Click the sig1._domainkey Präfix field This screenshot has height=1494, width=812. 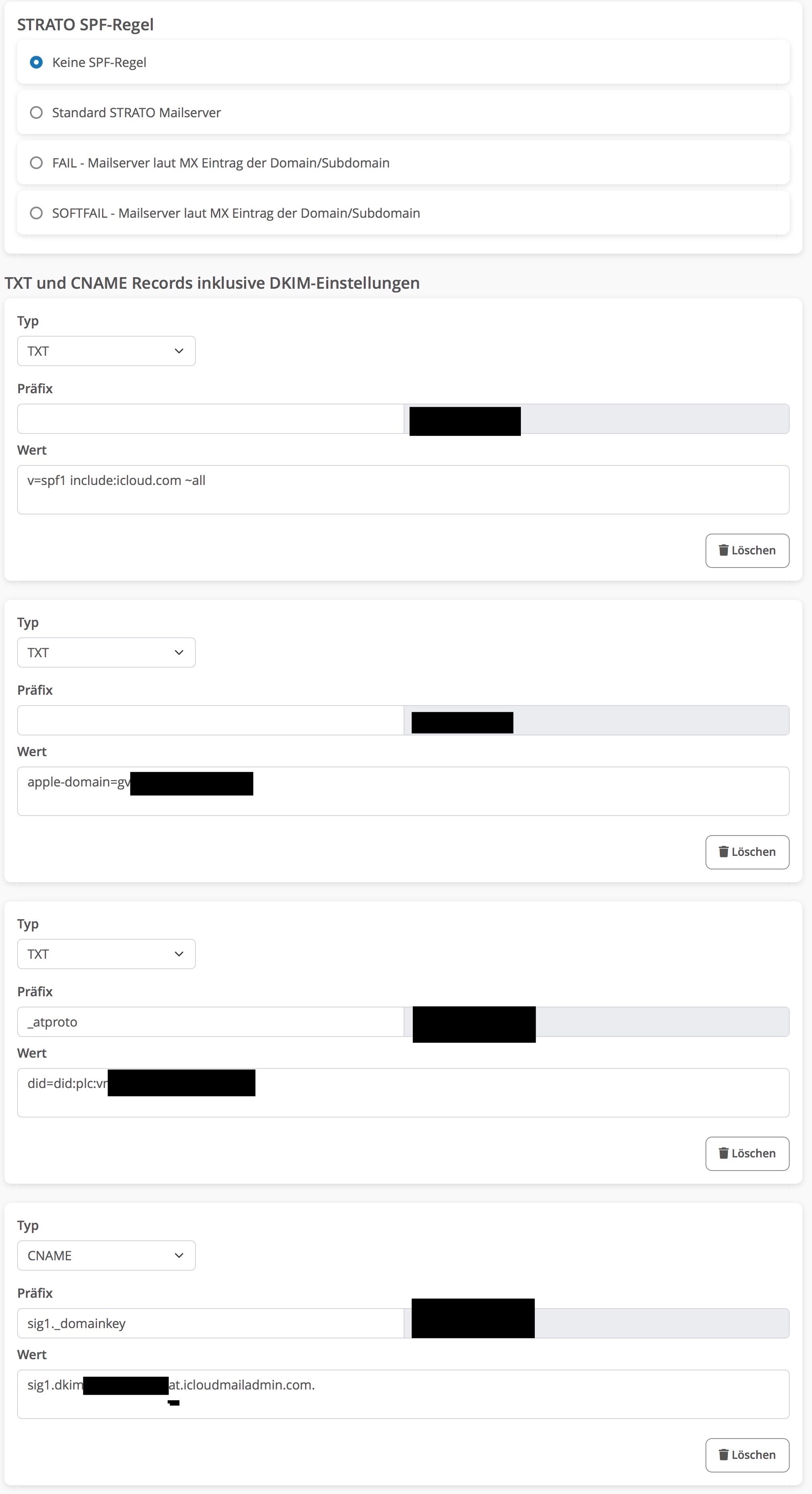(x=211, y=1323)
